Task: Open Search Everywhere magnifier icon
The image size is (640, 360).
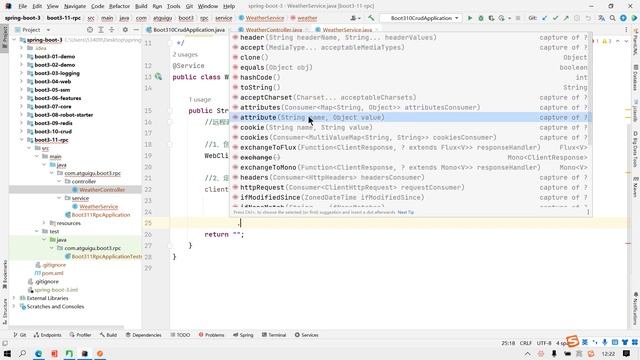Action: point(613,18)
